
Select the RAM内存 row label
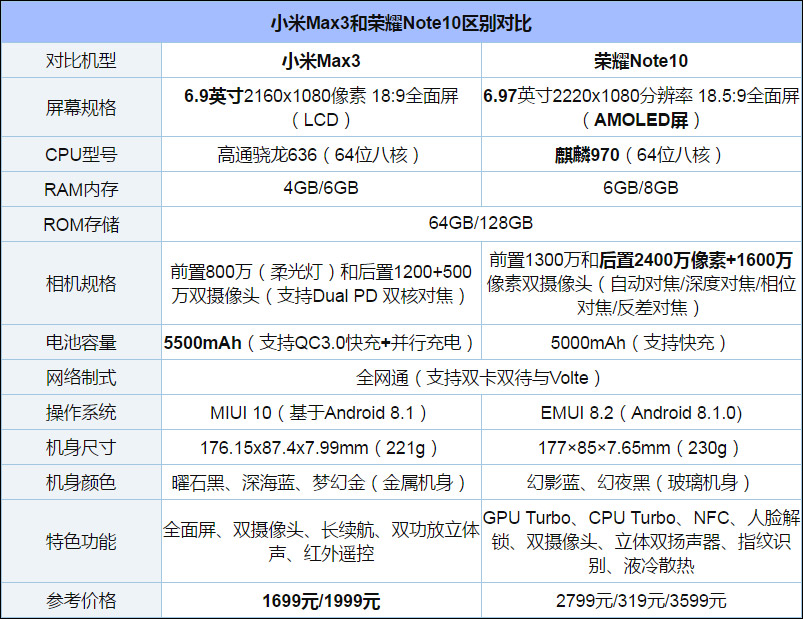[81, 189]
